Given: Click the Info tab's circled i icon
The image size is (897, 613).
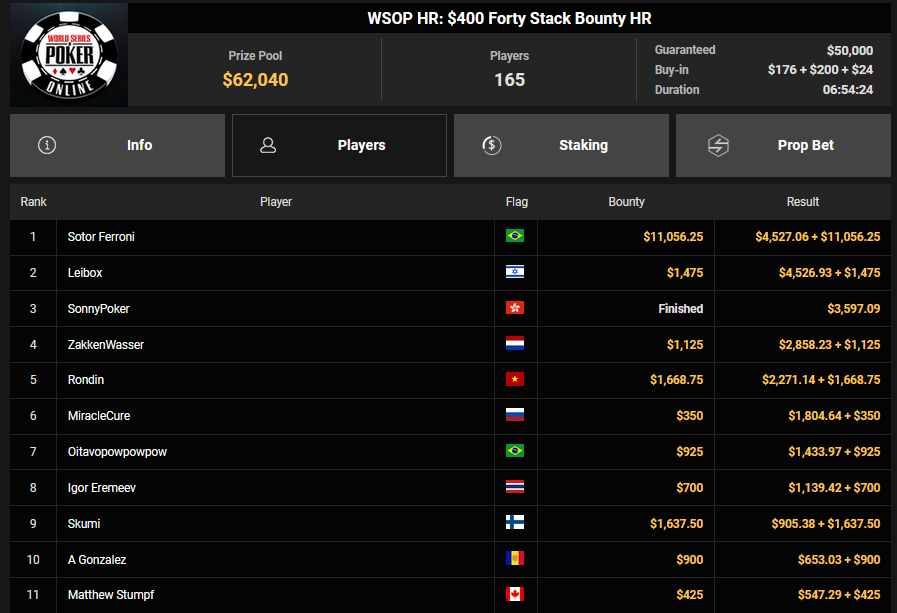Looking at the screenshot, I should 47,145.
